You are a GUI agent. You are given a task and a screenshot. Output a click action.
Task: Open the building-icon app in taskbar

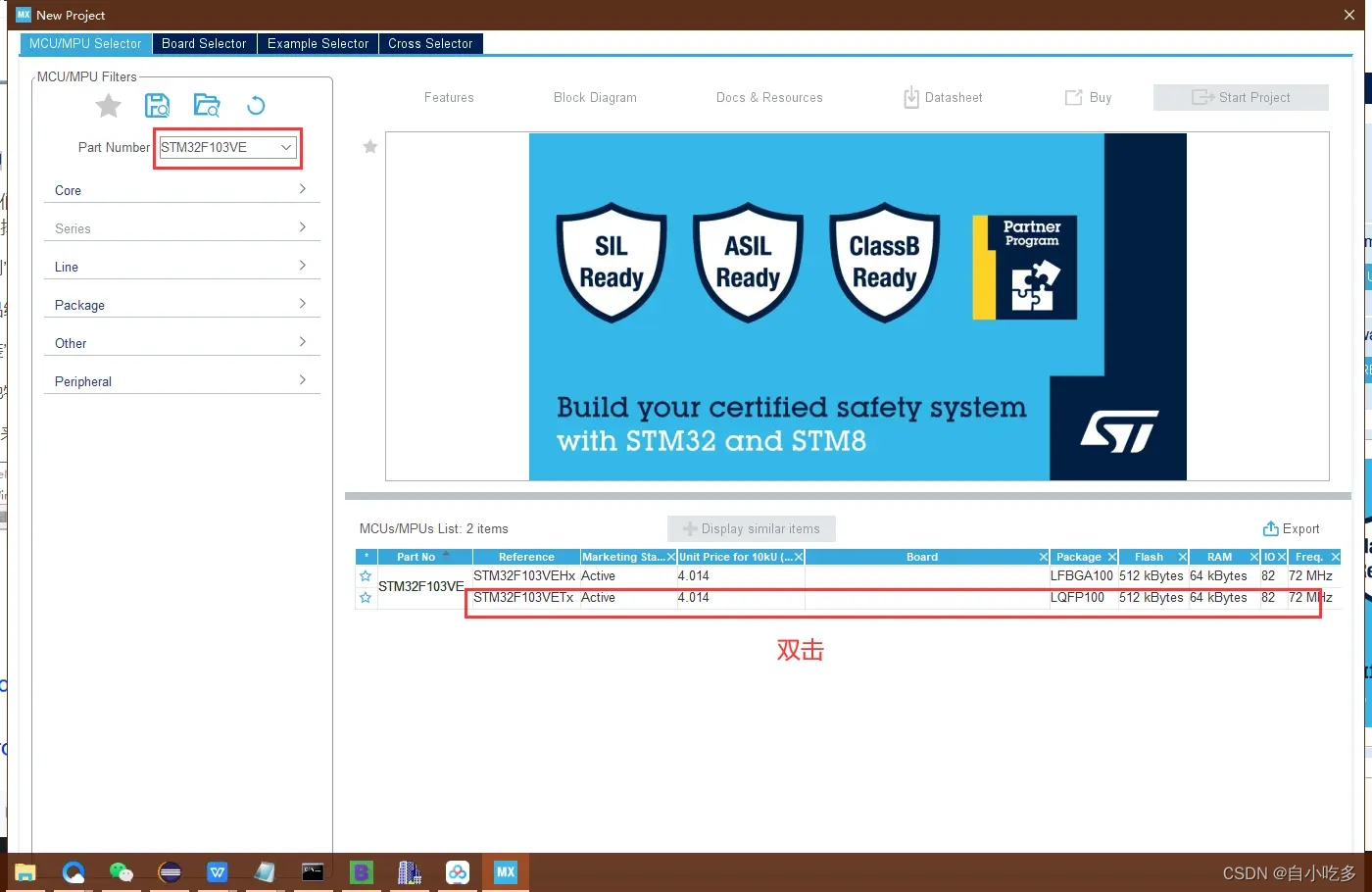[410, 871]
